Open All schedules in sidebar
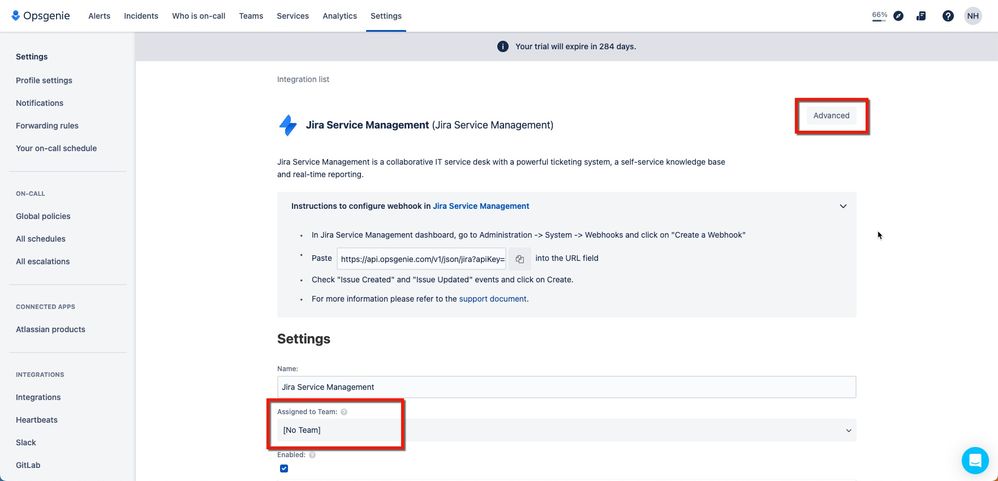The height and width of the screenshot is (481, 998). tap(41, 239)
